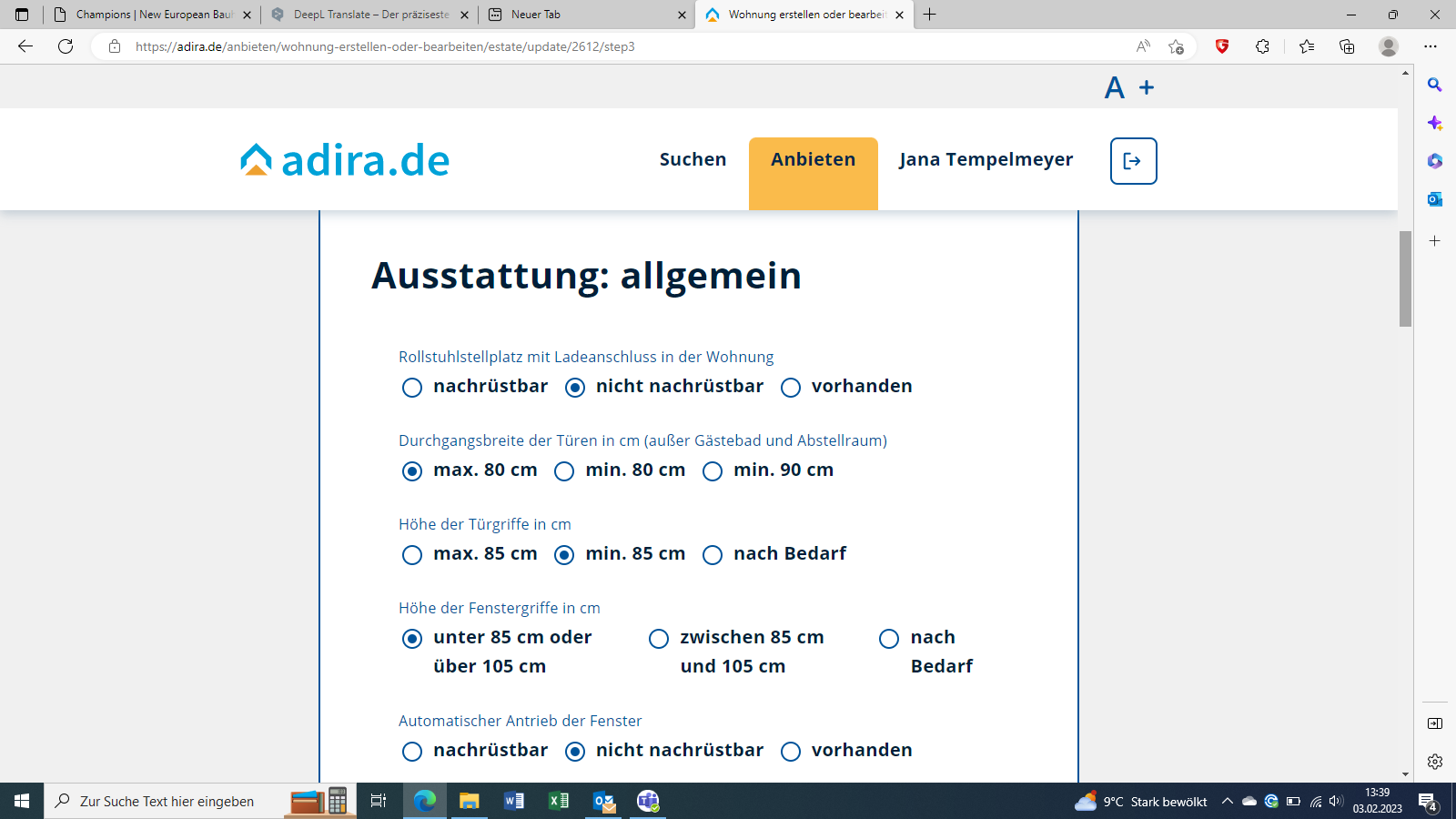This screenshot has height=819, width=1456.
Task: Show hidden system tray icons chevron
Action: point(1227,801)
